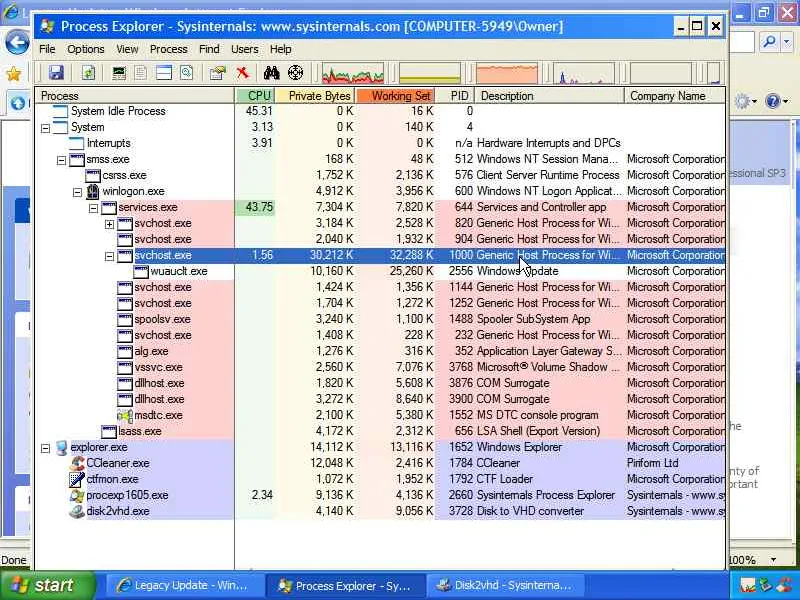The width and height of the screenshot is (800, 600).
Task: Click the procexp1605.exe process icon
Action: click(x=77, y=495)
